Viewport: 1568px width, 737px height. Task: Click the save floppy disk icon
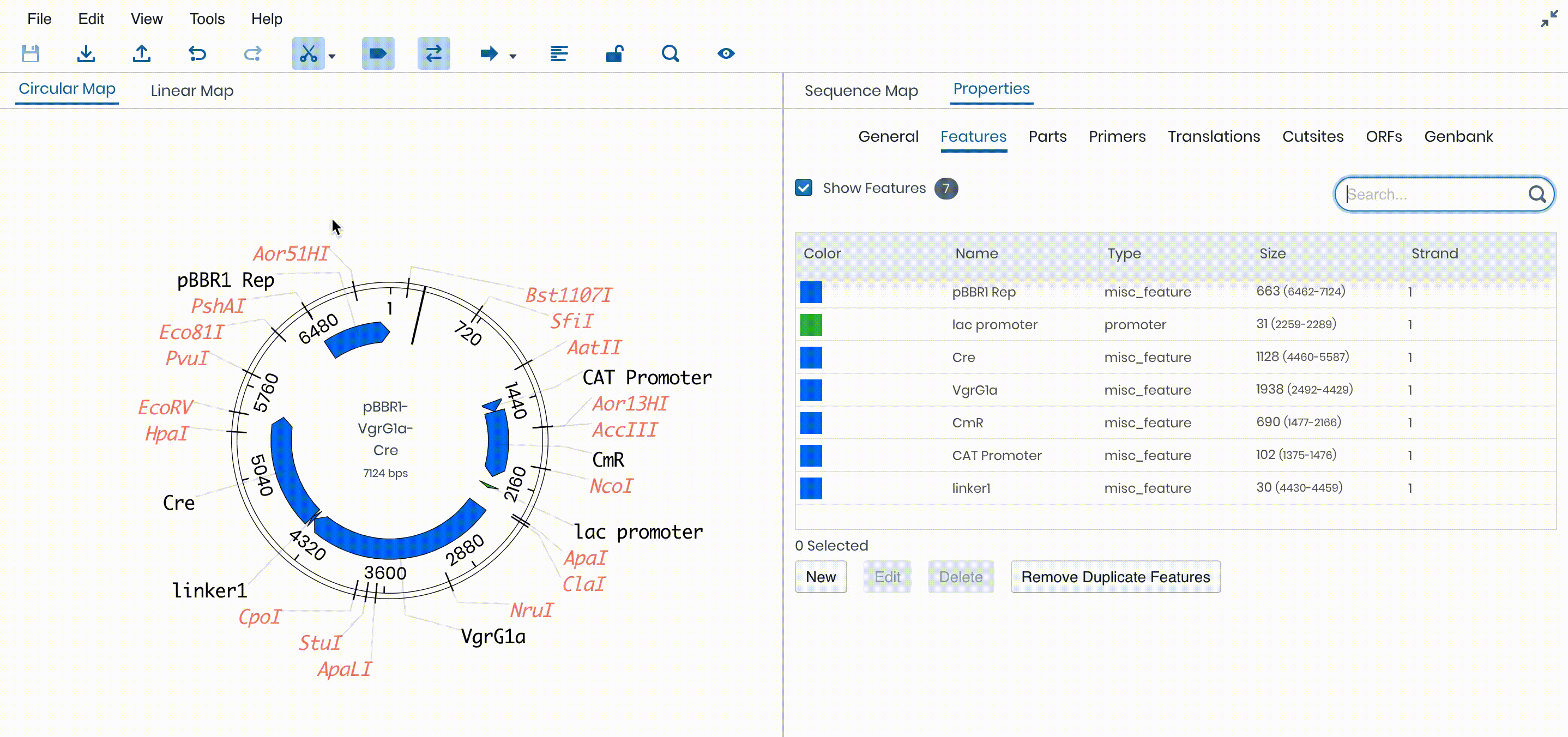(x=31, y=53)
